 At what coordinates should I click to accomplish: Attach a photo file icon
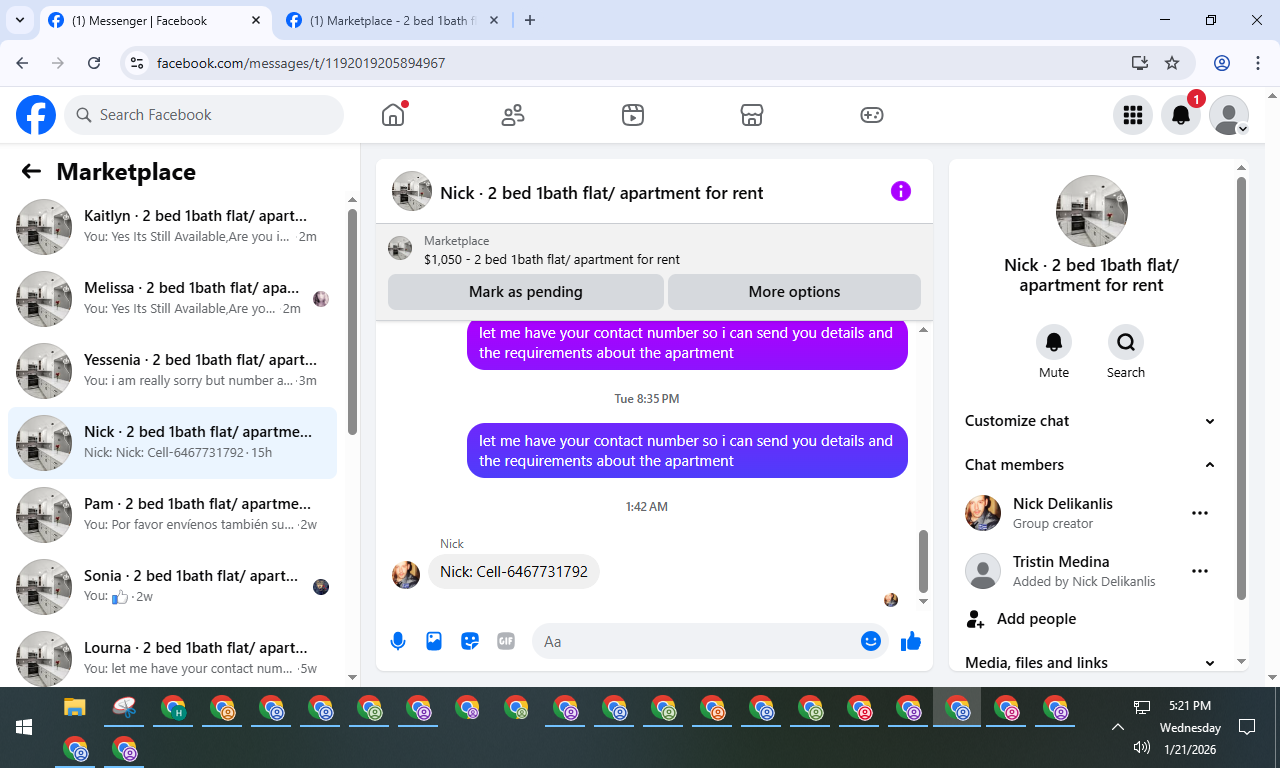[x=434, y=641]
